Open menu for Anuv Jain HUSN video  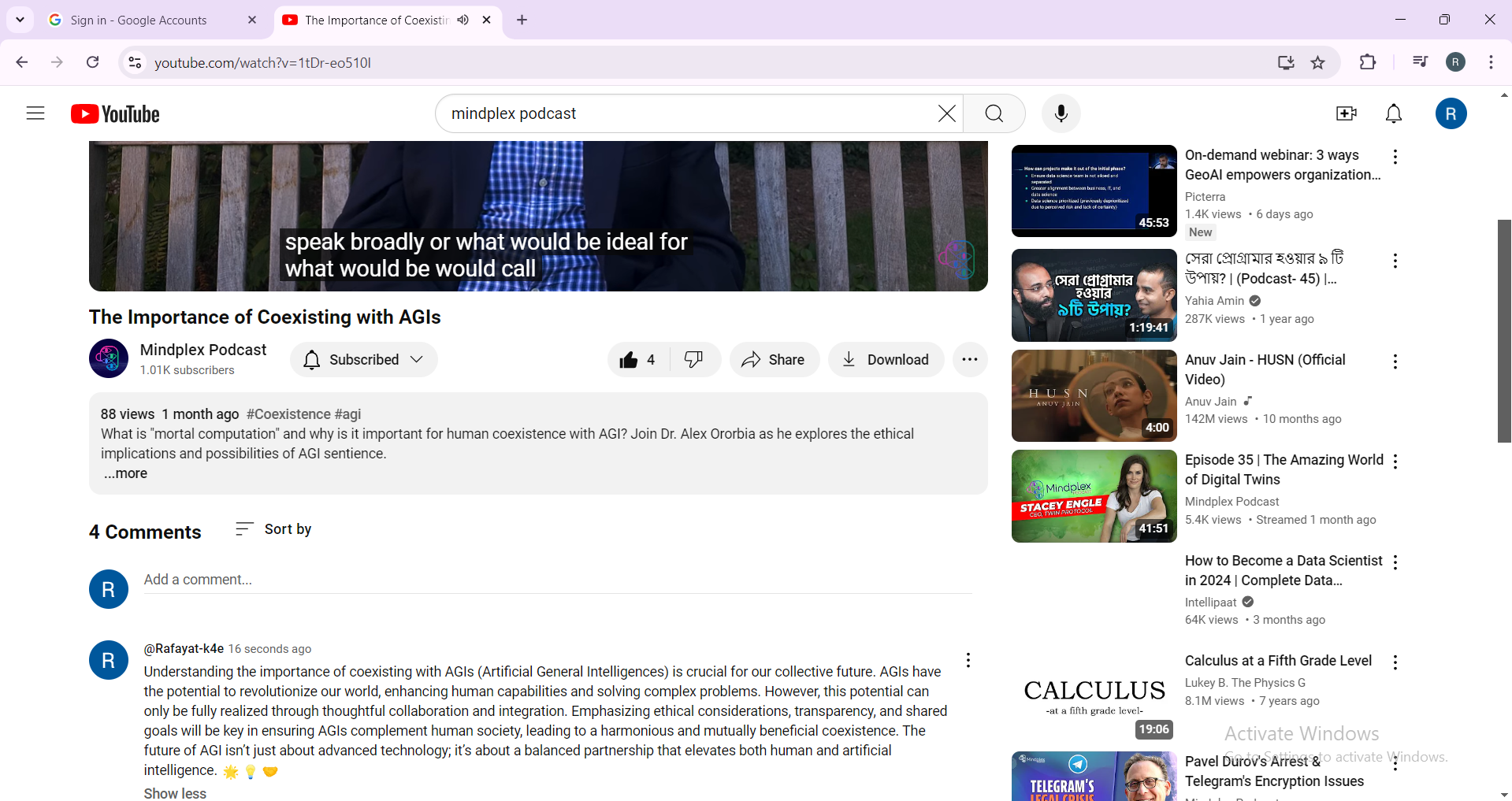pyautogui.click(x=1395, y=362)
